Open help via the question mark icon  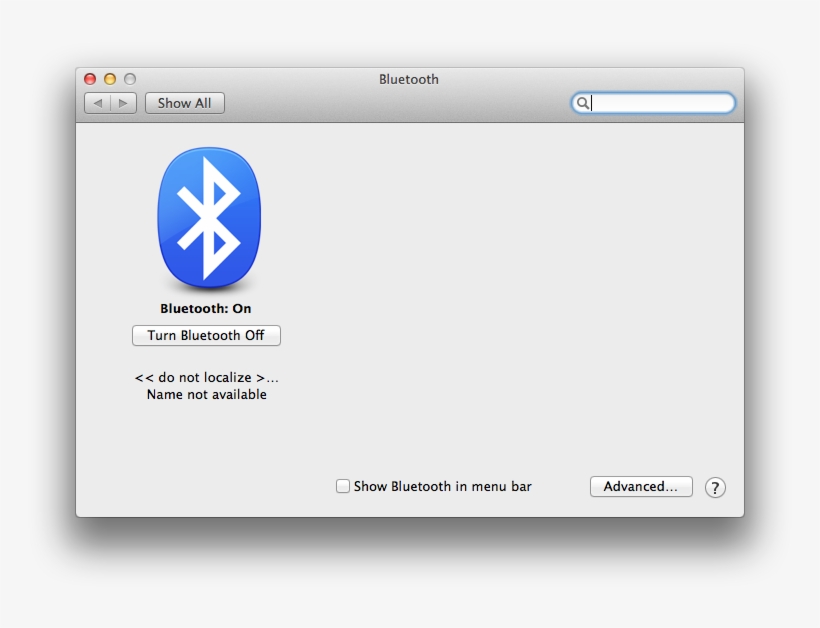(716, 487)
